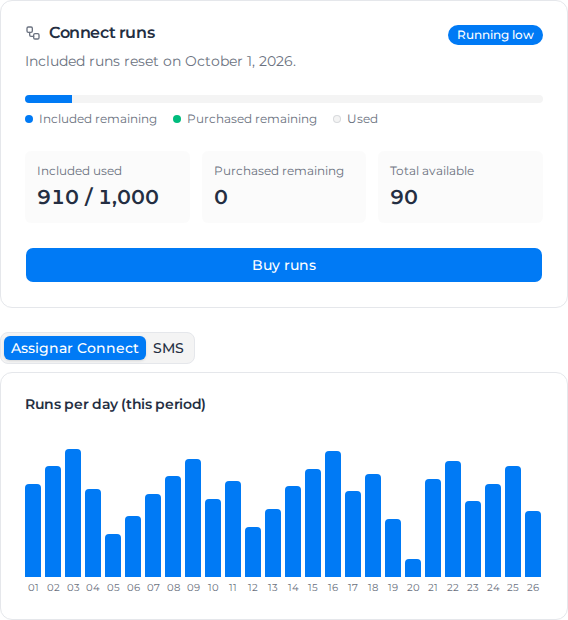The image size is (568, 620).
Task: Click the 'Included runs reset on October 1, 2026' text
Action: pyautogui.click(x=161, y=61)
